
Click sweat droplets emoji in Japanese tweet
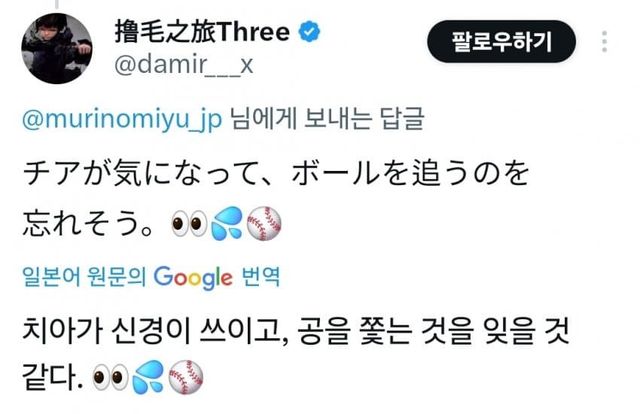[x=227, y=223]
